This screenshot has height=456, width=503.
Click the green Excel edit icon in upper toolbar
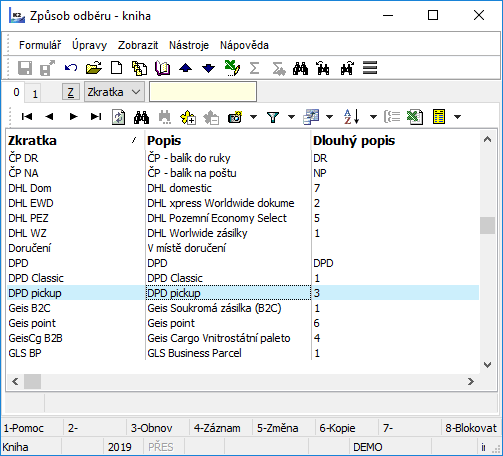232,68
